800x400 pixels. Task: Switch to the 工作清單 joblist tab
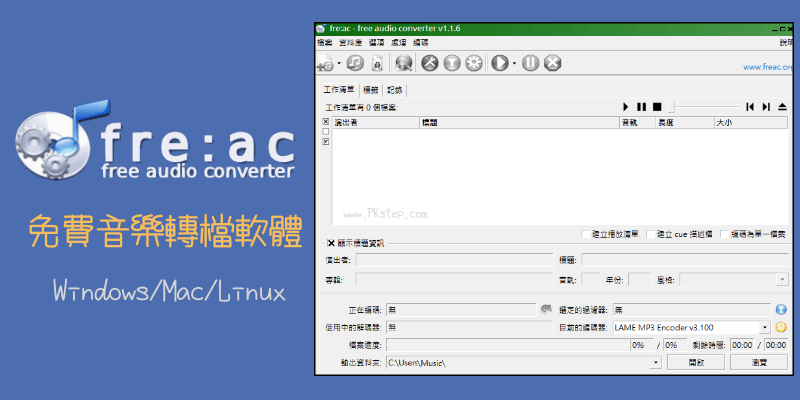click(x=339, y=90)
